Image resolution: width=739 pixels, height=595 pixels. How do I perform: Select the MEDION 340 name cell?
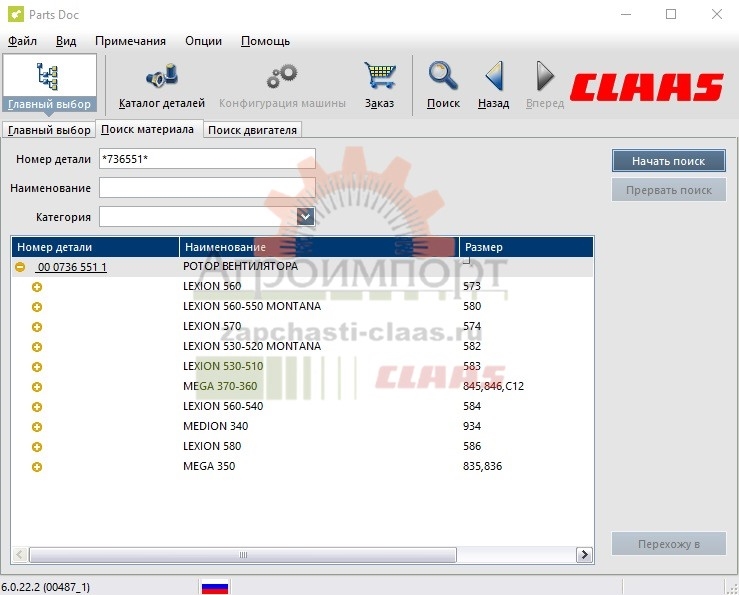[215, 426]
